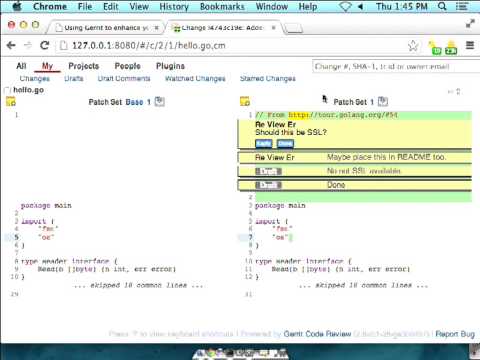
Task: Open the Window menu
Action: click(272, 6)
